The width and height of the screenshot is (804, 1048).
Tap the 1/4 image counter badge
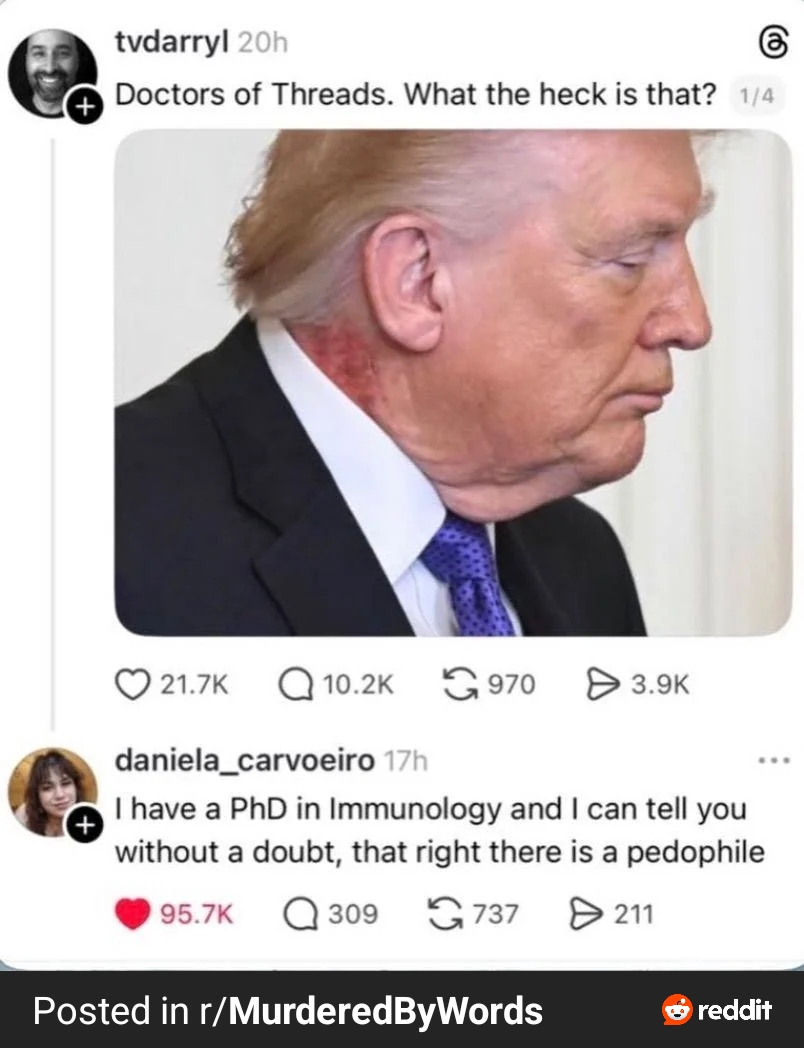(x=757, y=96)
